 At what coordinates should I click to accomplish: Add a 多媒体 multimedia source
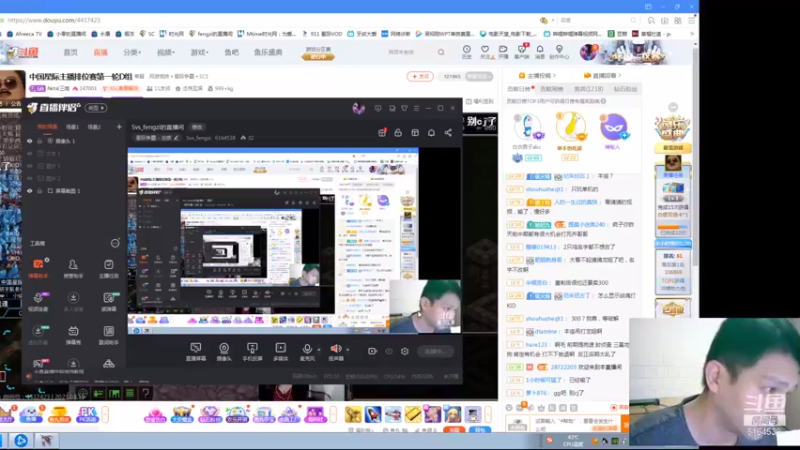(x=281, y=352)
